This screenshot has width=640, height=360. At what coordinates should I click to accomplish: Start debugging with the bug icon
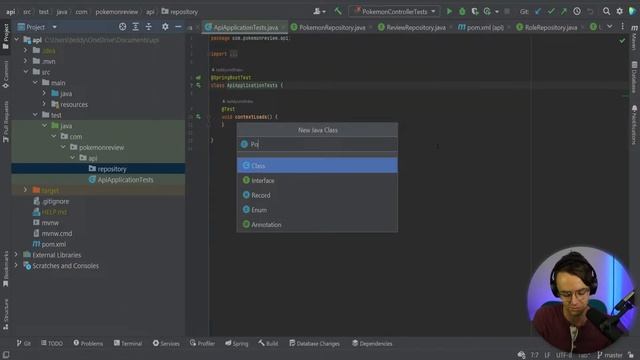[462, 11]
